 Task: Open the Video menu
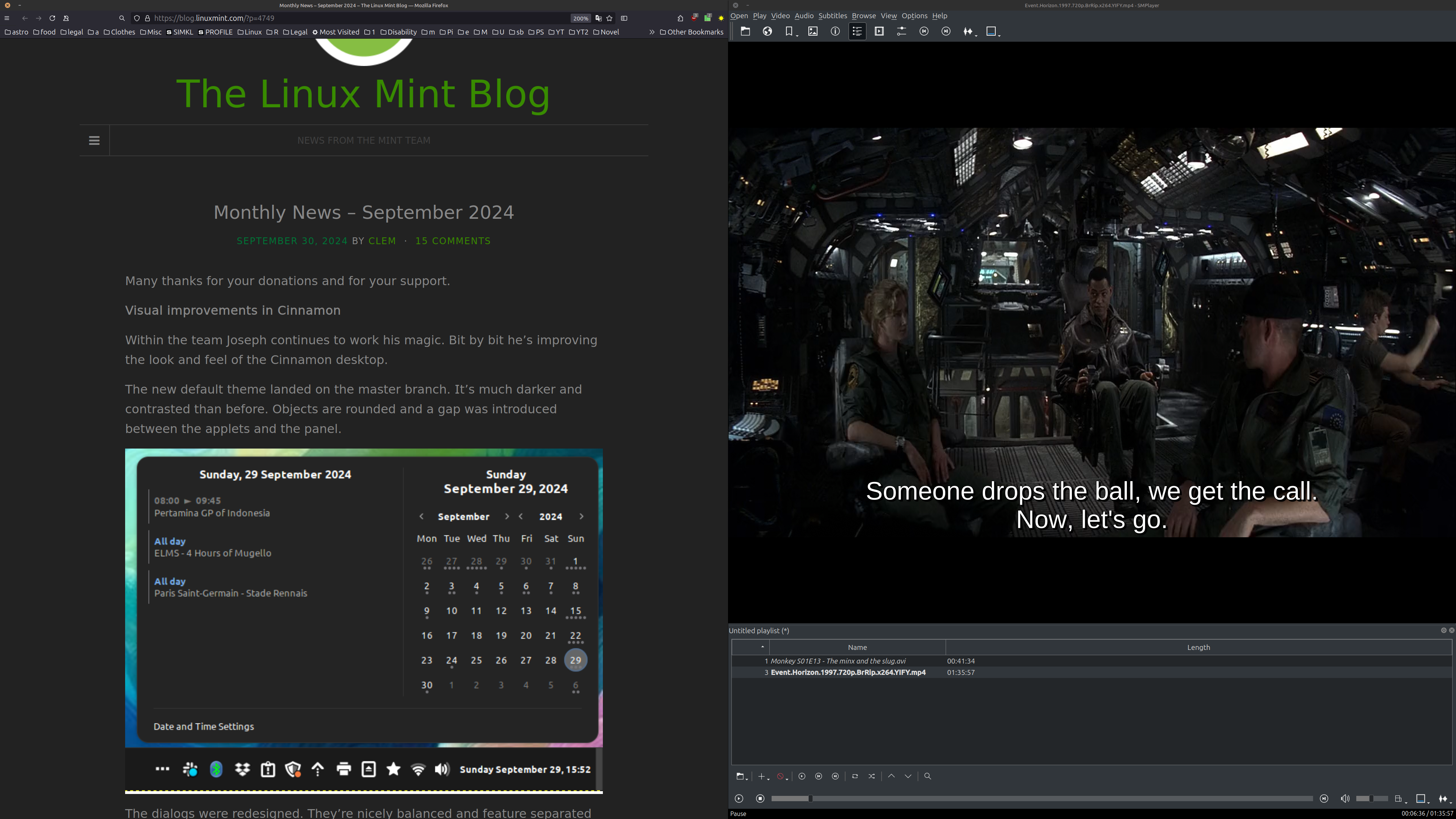click(781, 16)
